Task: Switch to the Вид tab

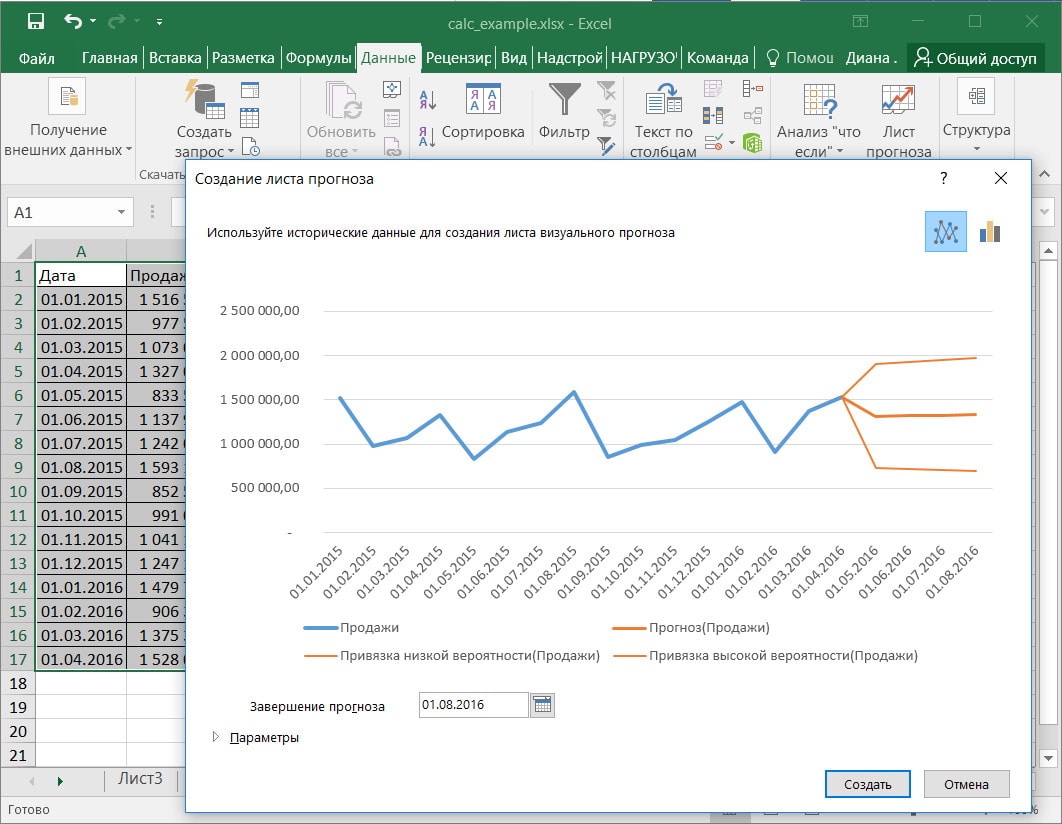Action: point(513,58)
